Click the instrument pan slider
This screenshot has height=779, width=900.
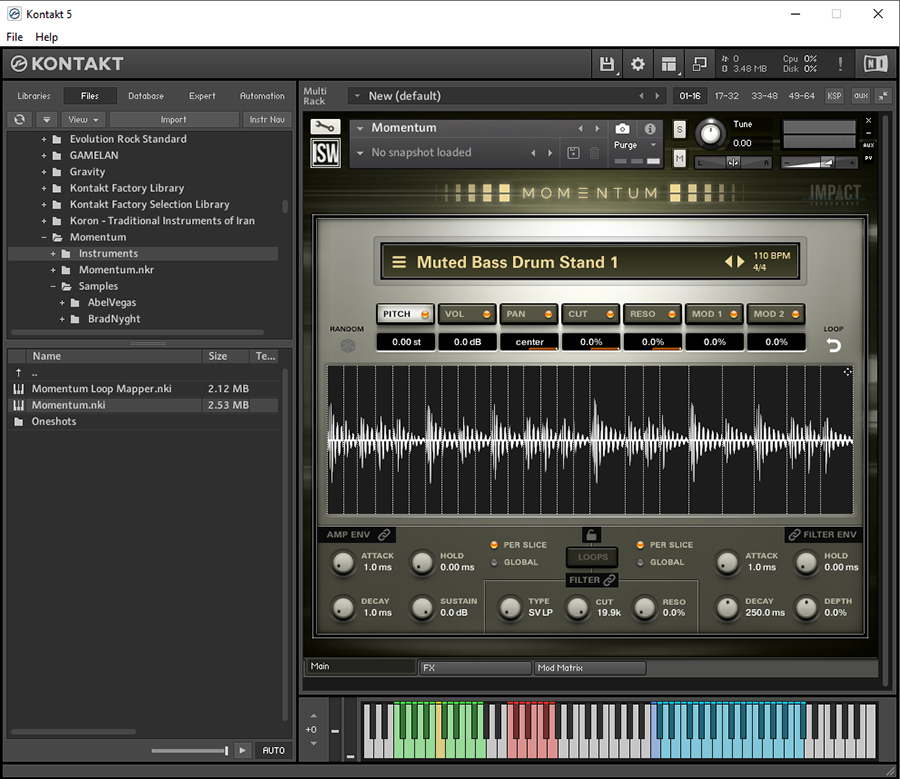click(x=733, y=163)
